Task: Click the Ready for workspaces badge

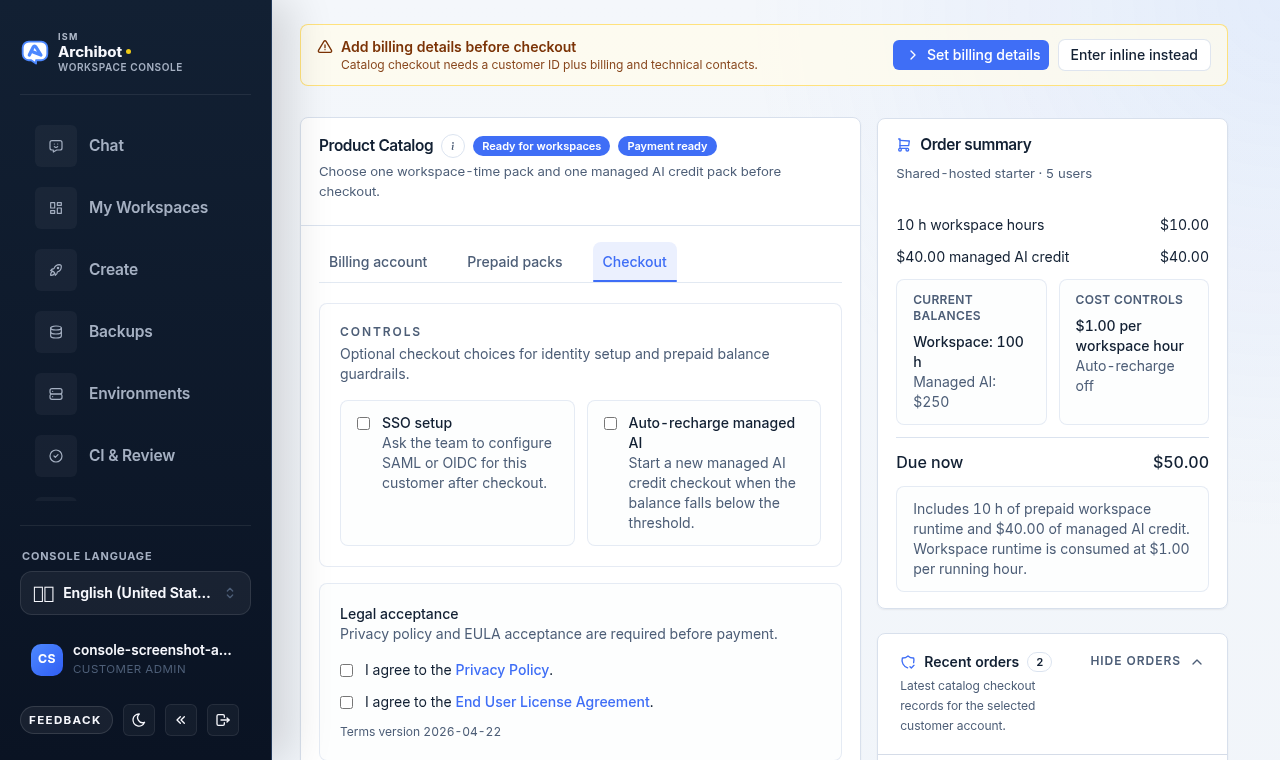Action: [541, 146]
